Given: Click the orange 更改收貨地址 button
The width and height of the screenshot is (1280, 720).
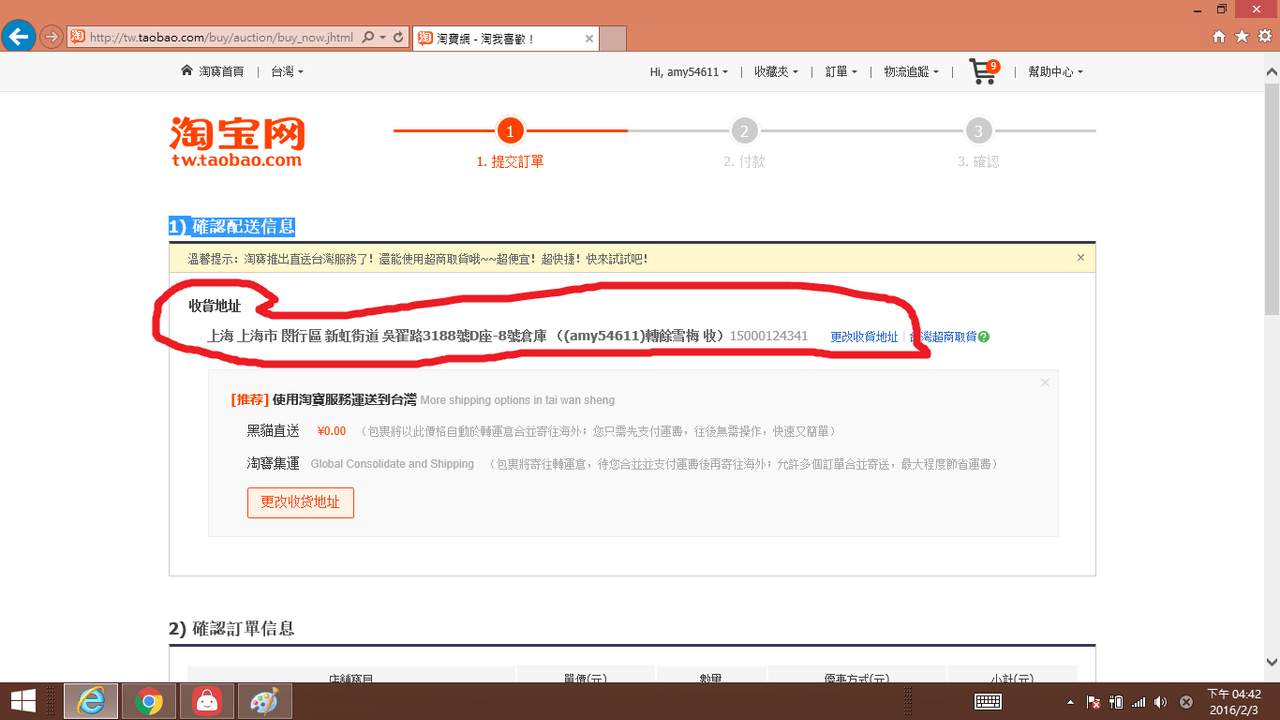Looking at the screenshot, I should tap(300, 502).
